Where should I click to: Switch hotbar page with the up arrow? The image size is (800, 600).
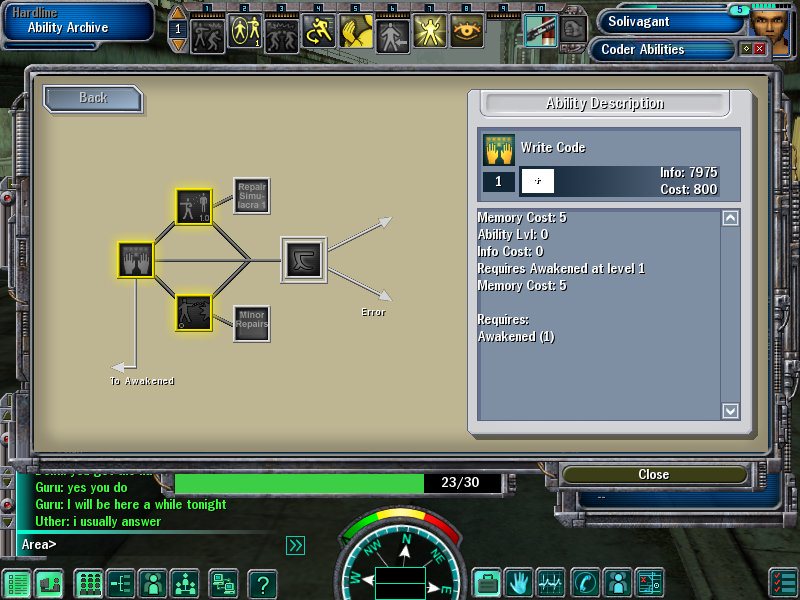click(x=178, y=13)
